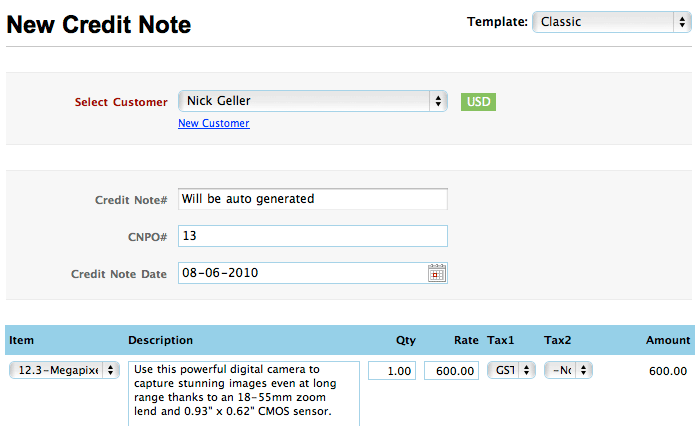Click the Rate field showing 600.00

click(x=451, y=371)
